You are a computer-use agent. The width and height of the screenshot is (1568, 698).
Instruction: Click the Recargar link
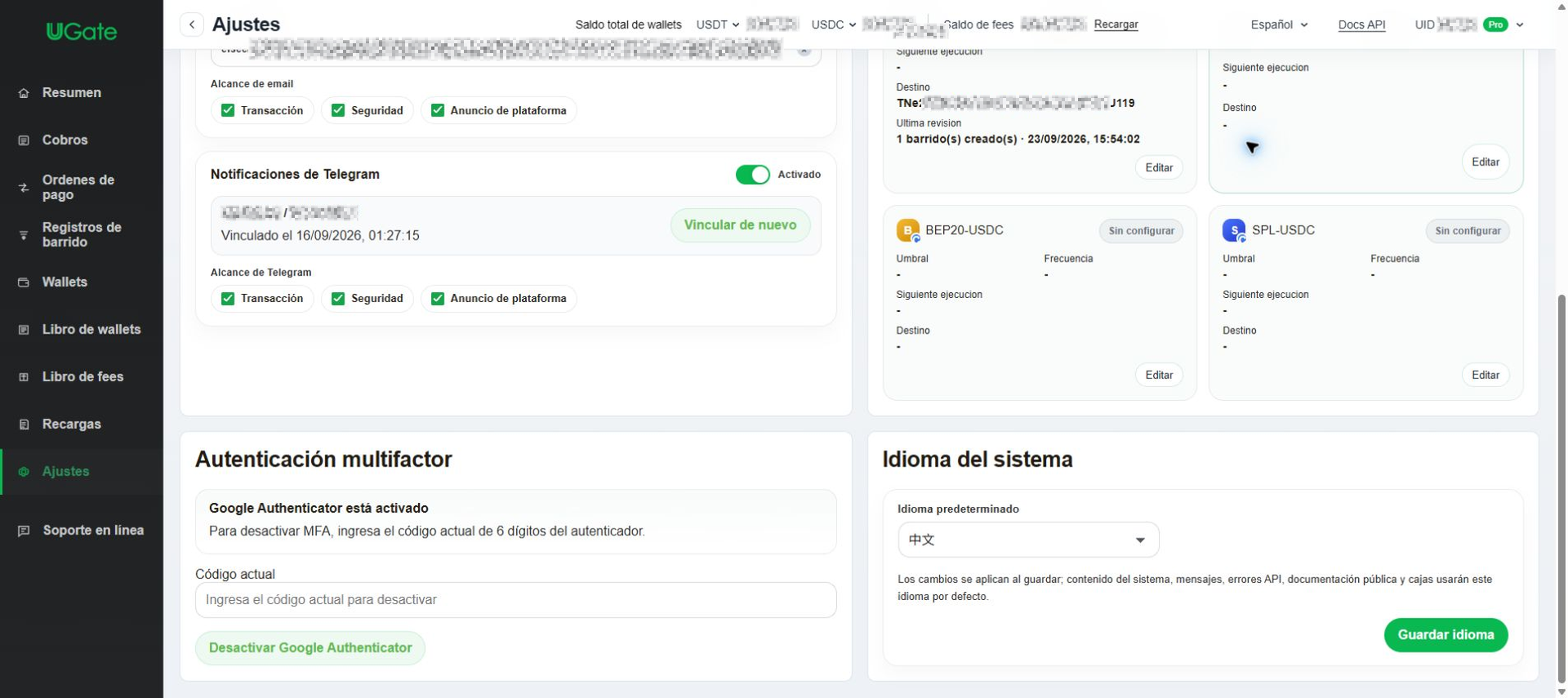tap(1116, 24)
